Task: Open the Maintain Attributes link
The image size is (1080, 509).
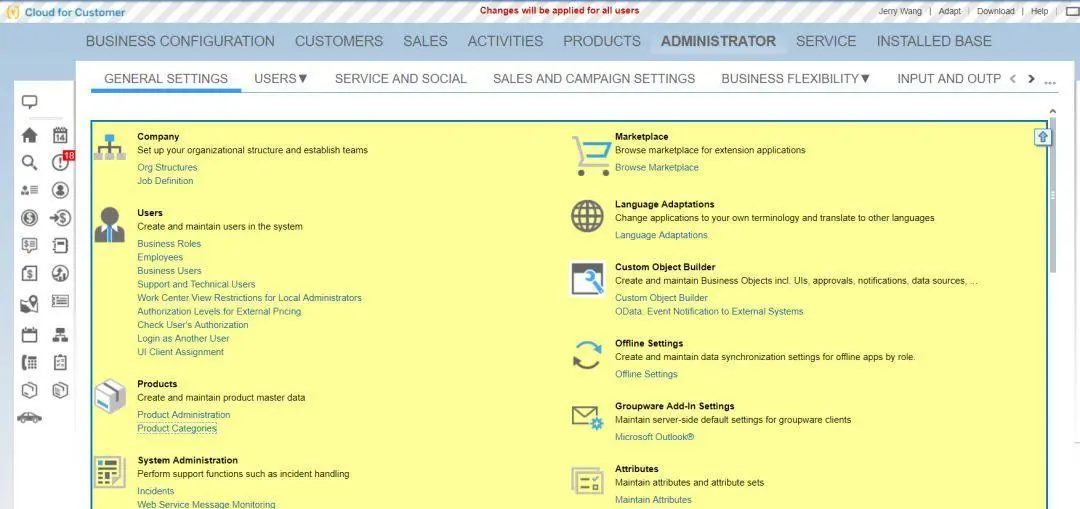Action: (653, 500)
